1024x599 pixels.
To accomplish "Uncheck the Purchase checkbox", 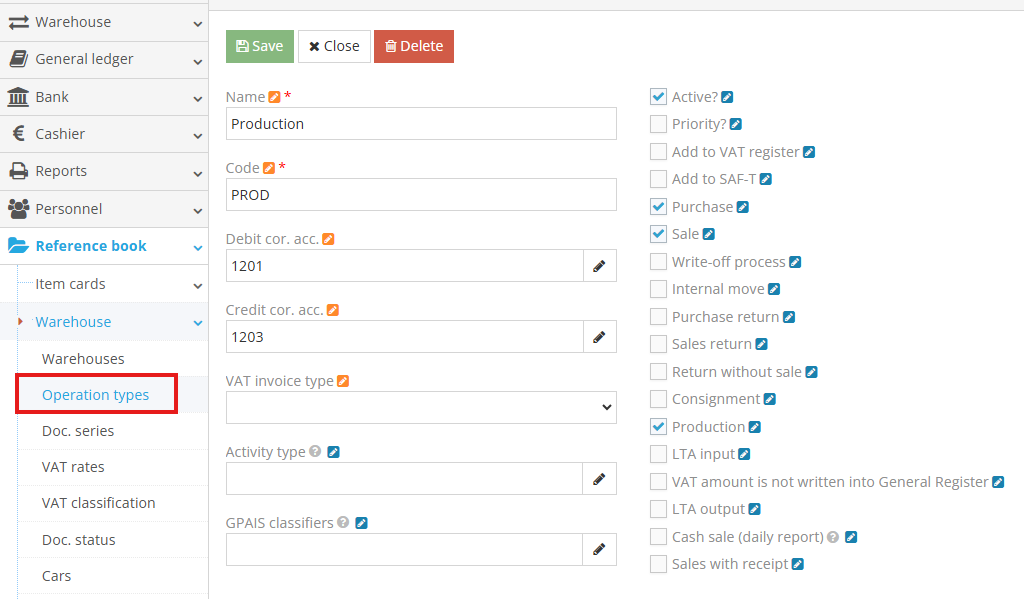I will point(658,207).
